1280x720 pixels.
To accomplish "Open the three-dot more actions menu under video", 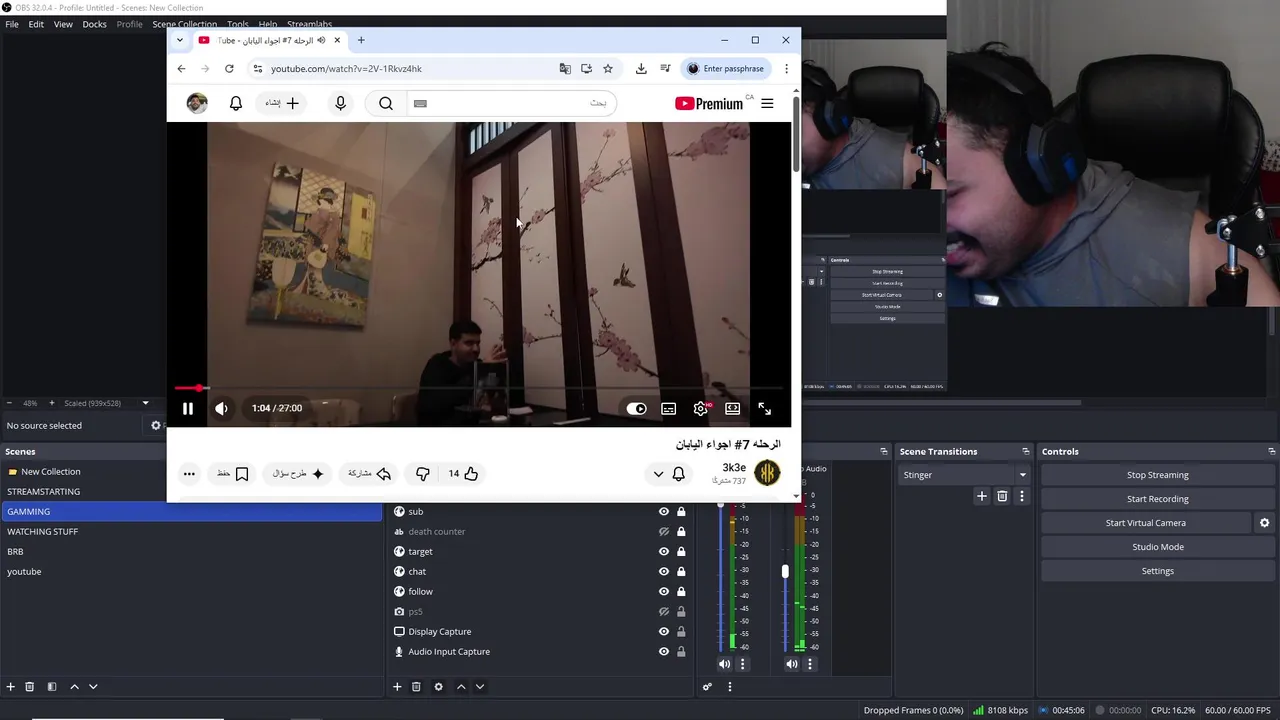I will (189, 474).
